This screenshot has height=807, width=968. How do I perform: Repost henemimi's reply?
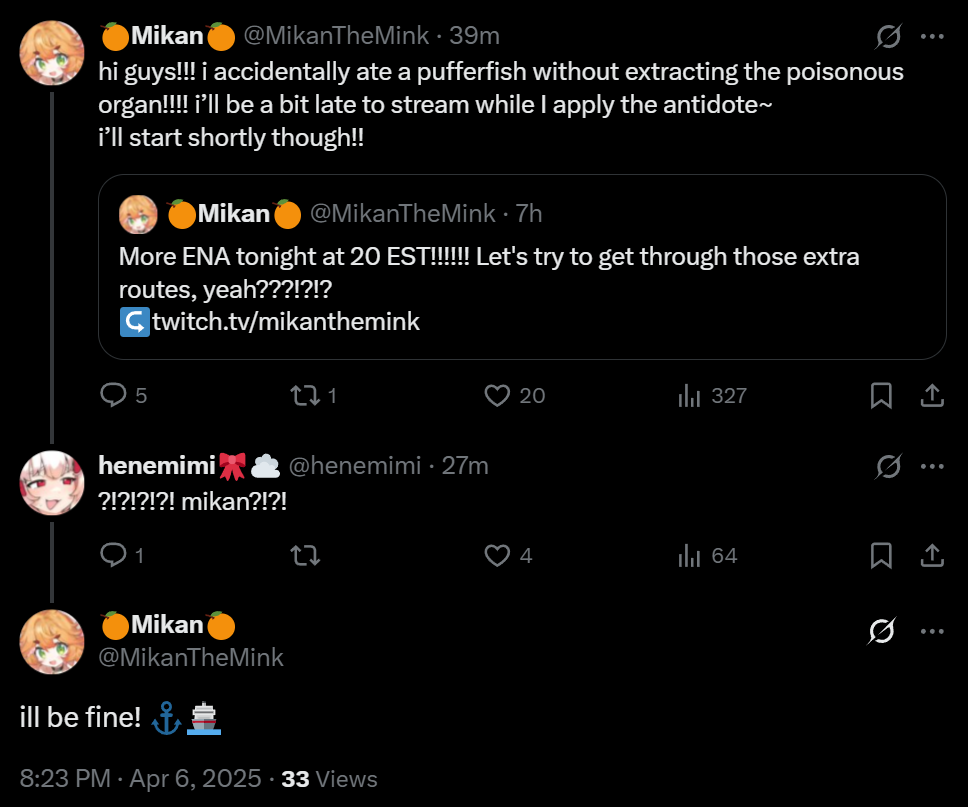pyautogui.click(x=301, y=555)
